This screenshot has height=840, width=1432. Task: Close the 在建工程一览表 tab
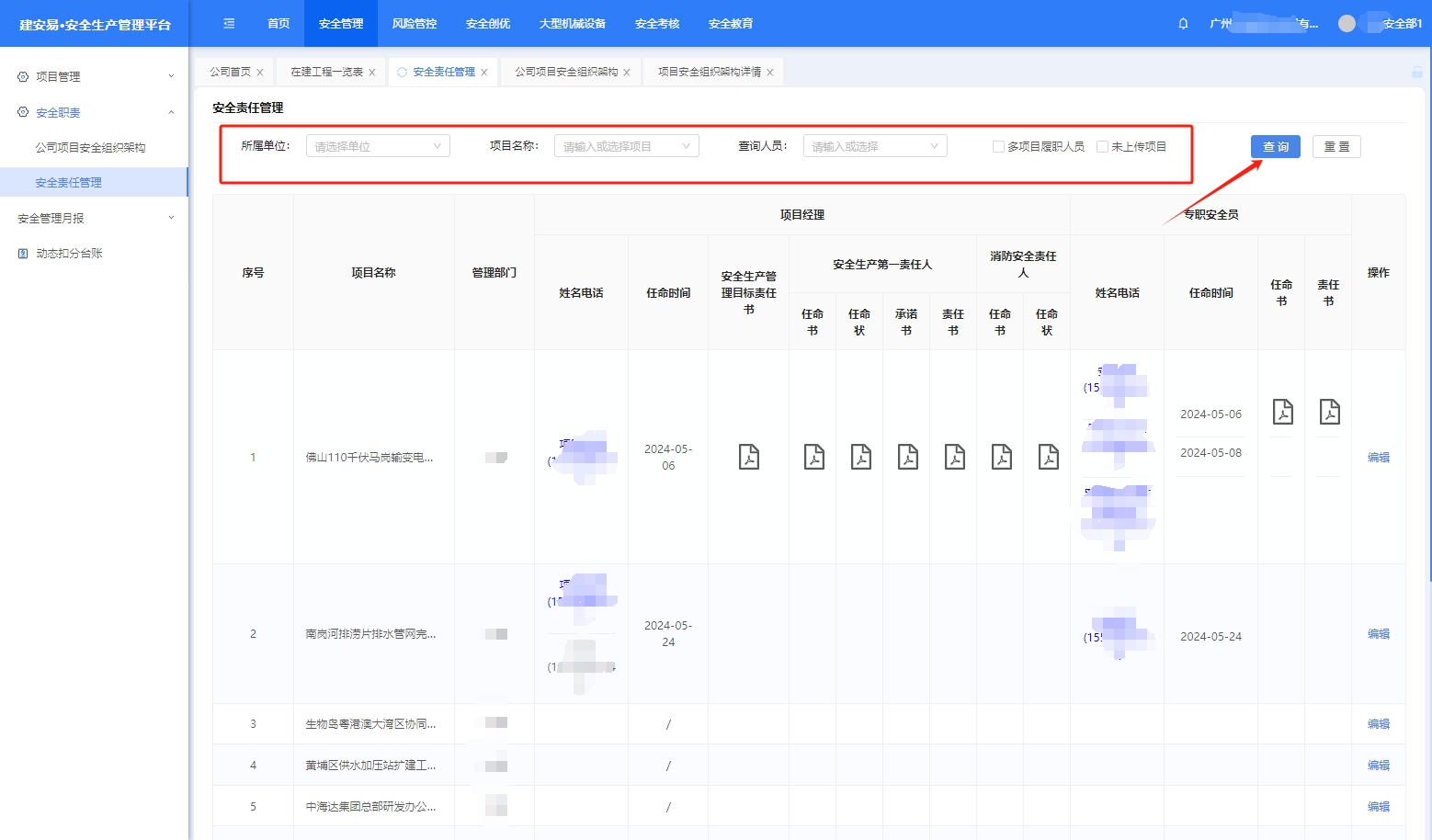pos(372,73)
